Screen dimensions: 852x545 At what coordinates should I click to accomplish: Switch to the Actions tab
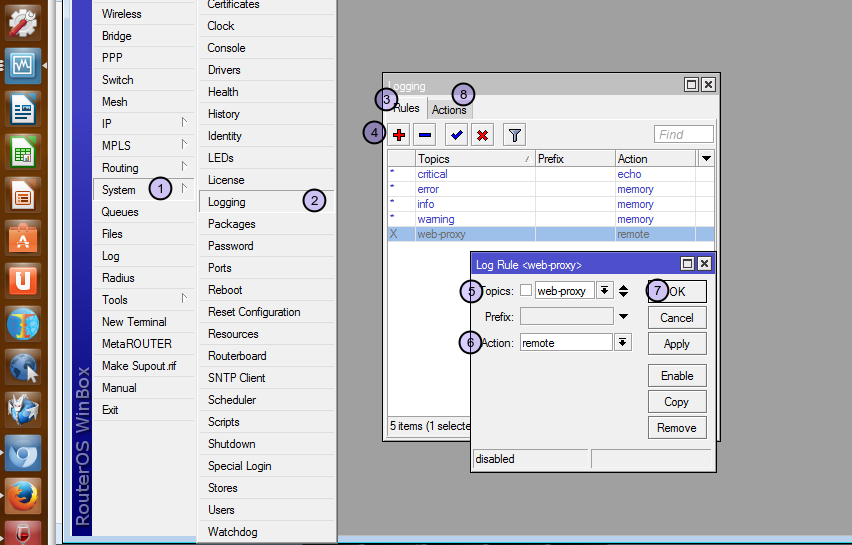click(x=449, y=110)
